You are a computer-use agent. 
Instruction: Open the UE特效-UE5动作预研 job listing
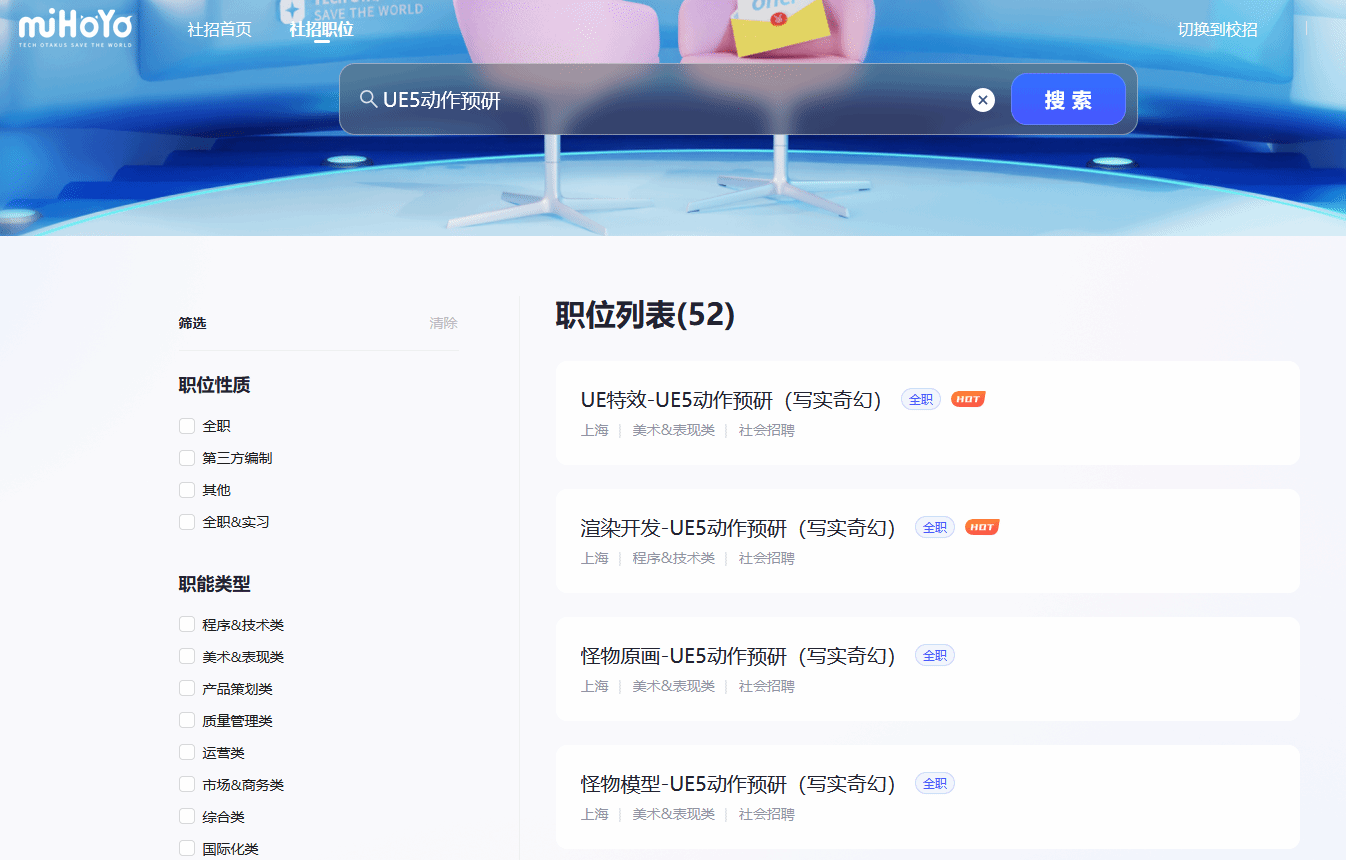click(730, 400)
